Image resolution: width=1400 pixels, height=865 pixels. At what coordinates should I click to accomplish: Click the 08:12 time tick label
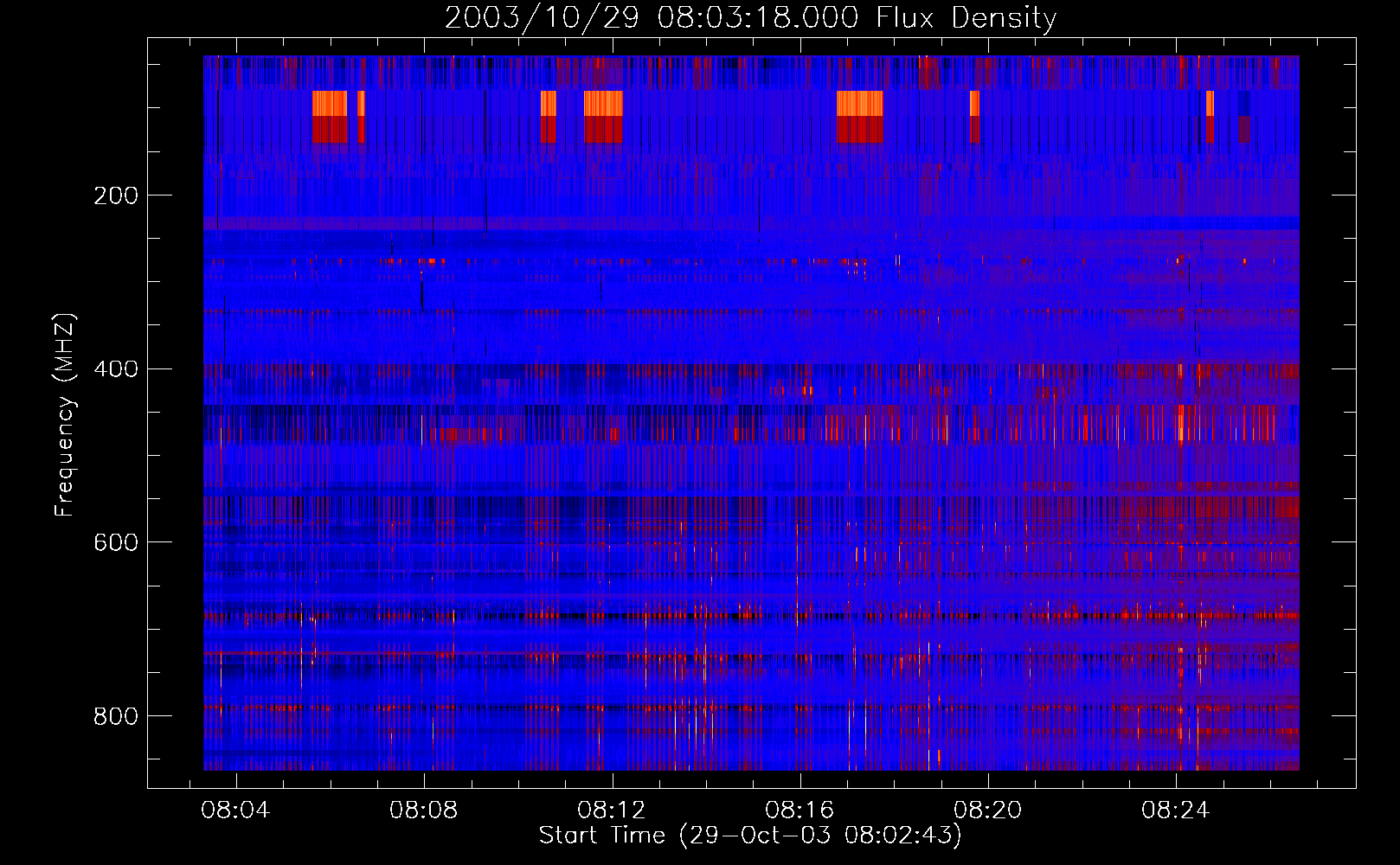click(x=612, y=811)
